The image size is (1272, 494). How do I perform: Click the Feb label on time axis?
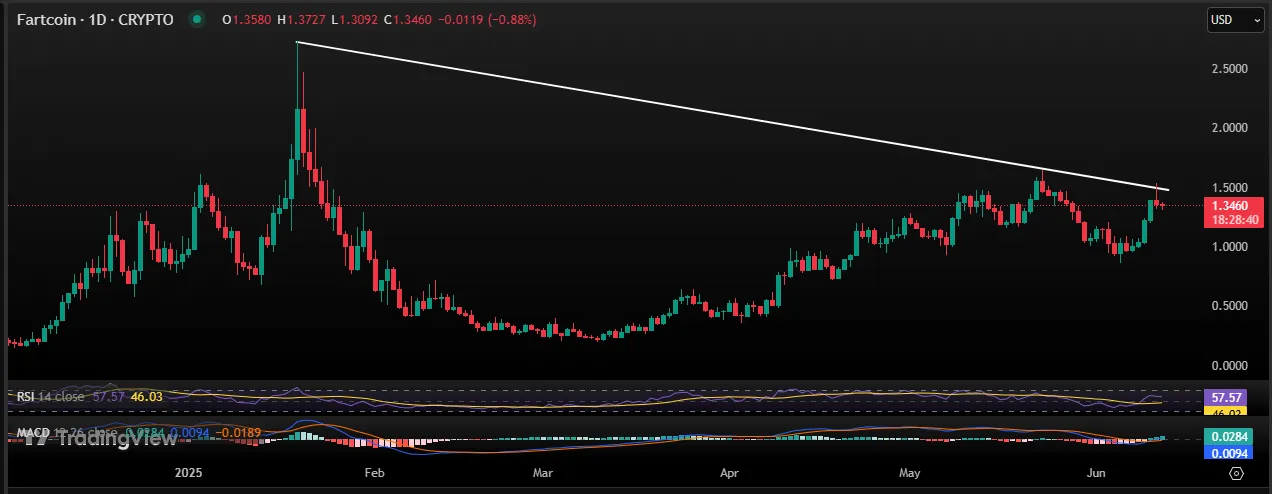tap(375, 473)
